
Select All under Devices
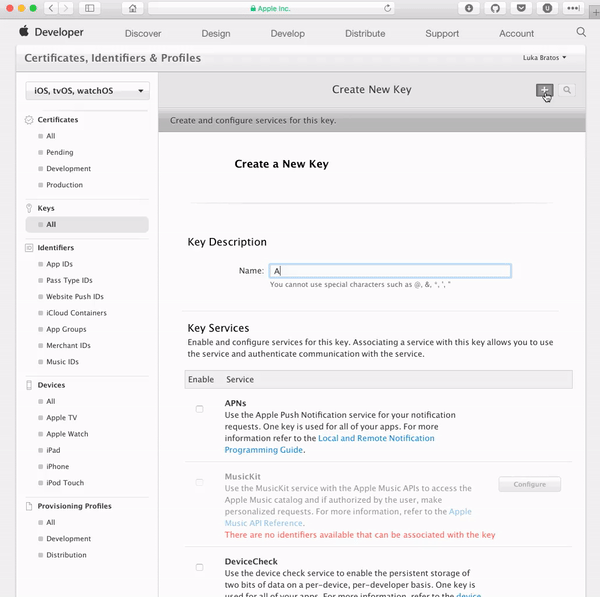tap(51, 401)
